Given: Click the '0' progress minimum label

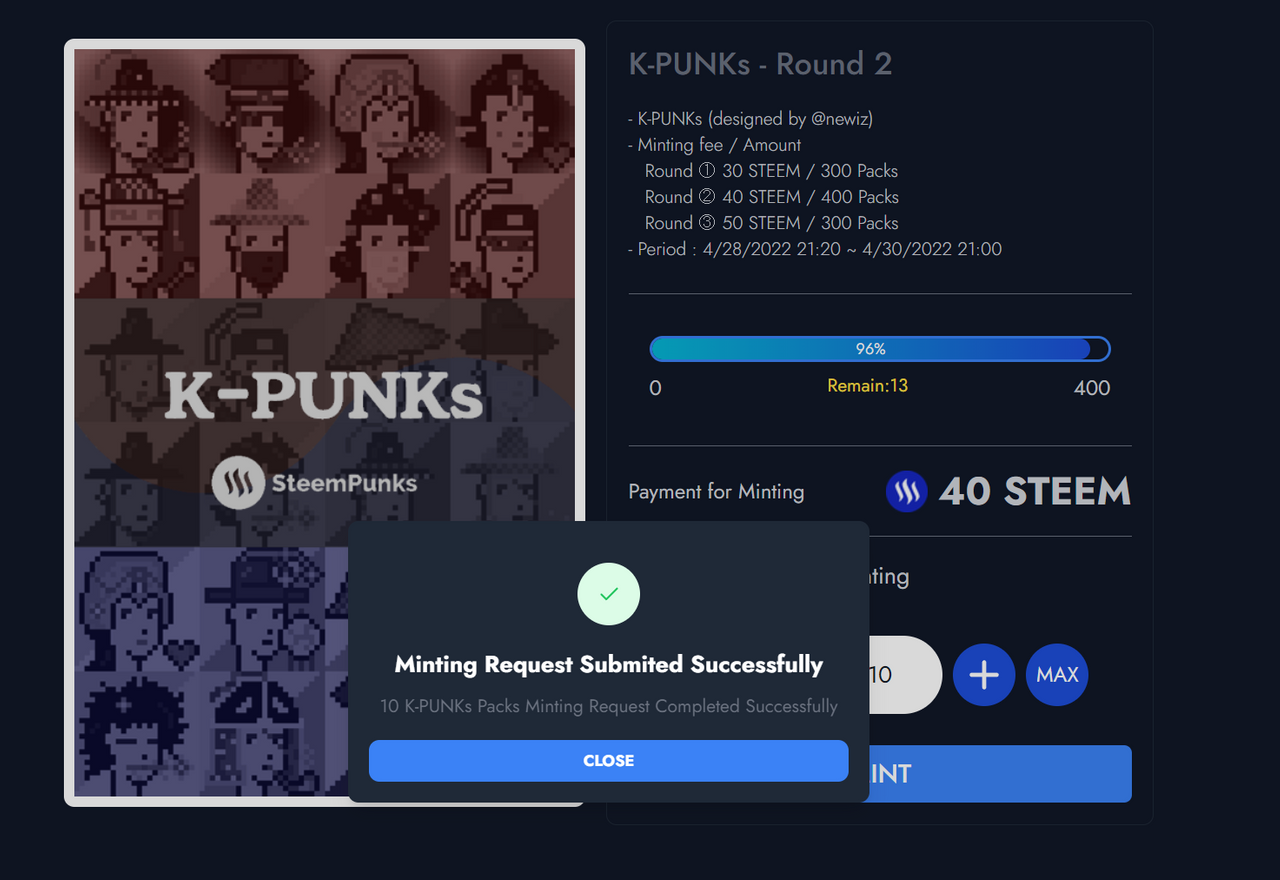Looking at the screenshot, I should [655, 388].
